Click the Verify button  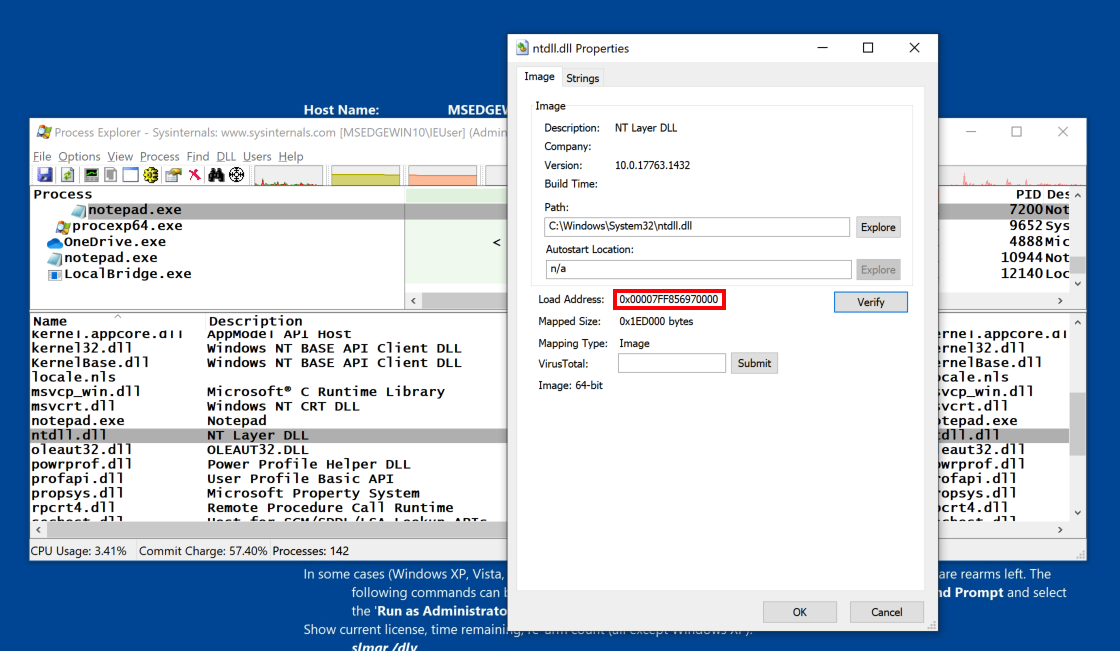pos(871,302)
